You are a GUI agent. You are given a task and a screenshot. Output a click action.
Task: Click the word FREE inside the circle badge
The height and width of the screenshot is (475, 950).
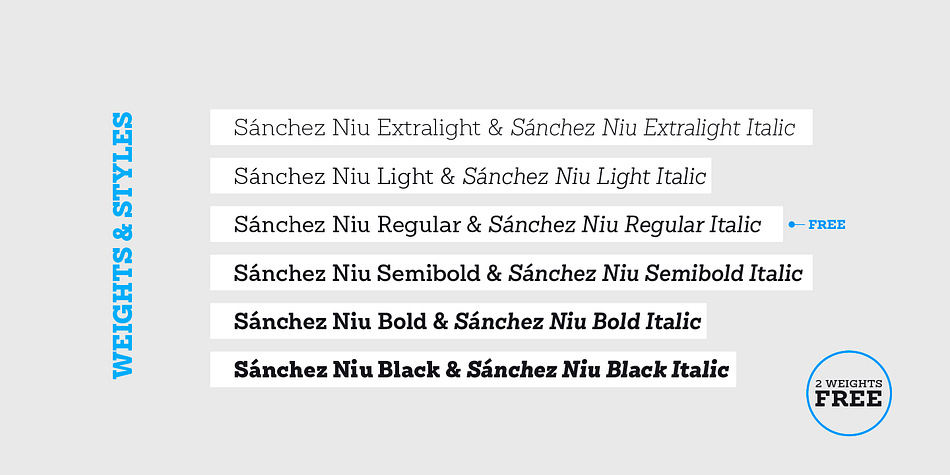point(848,399)
